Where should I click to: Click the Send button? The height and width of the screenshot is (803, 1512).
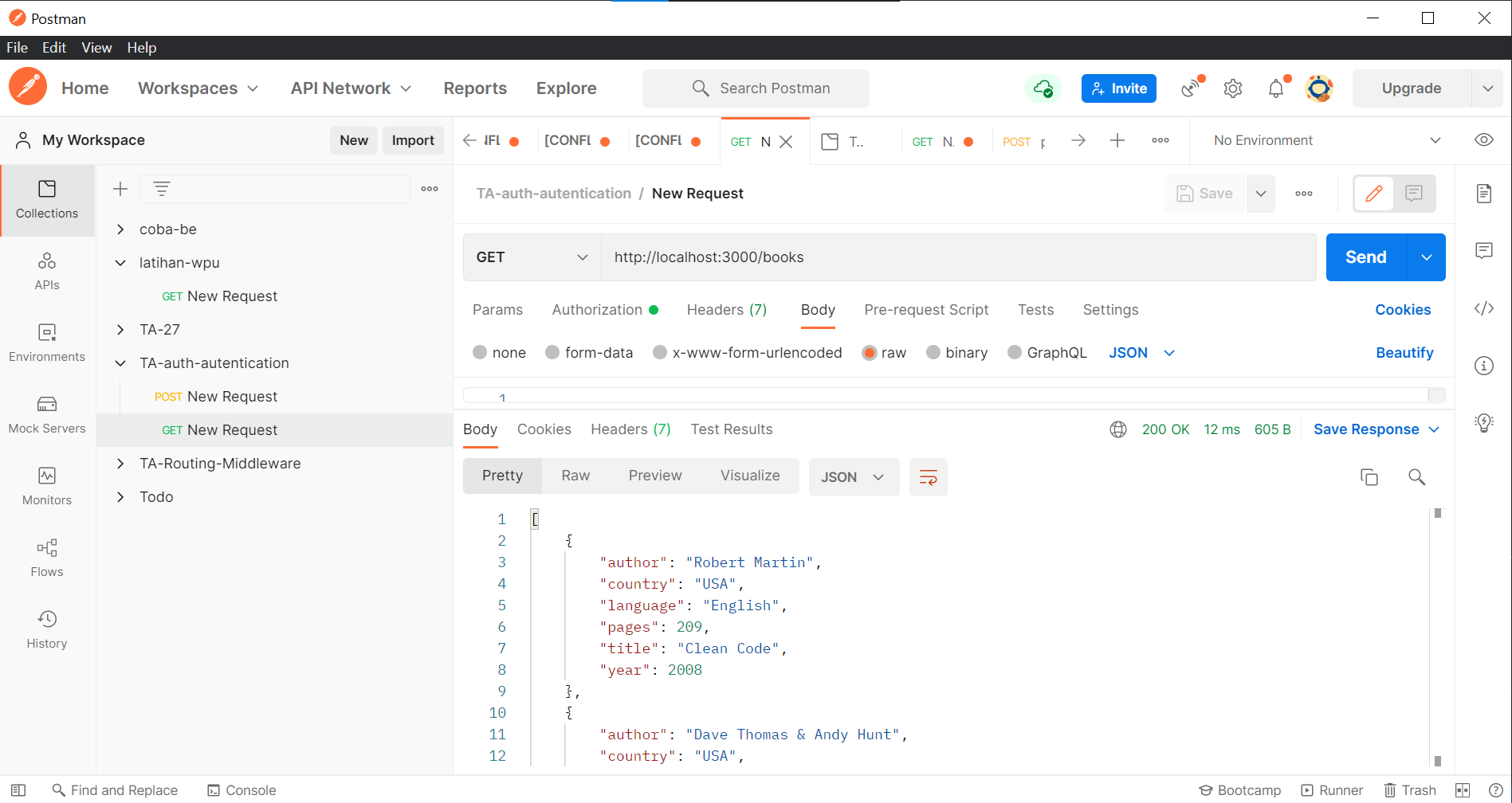click(1365, 257)
